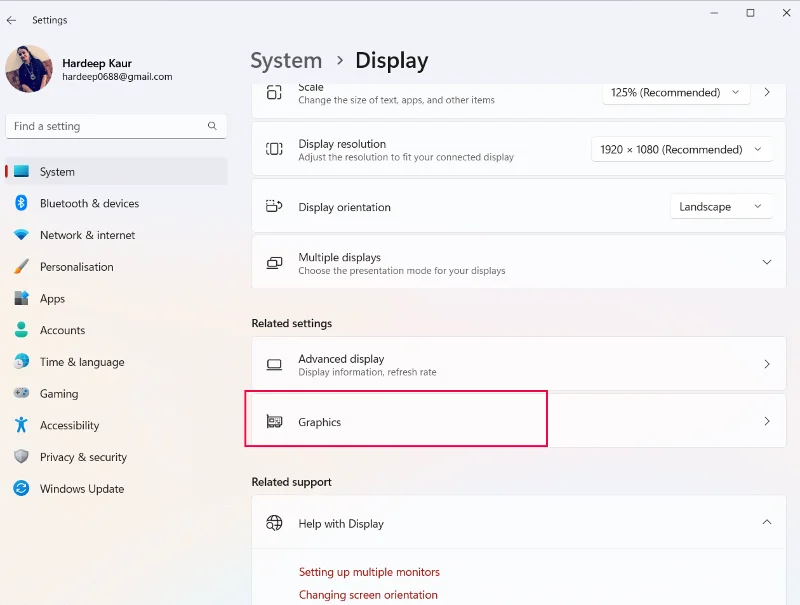Screen dimensions: 800x605
Task: Click the System monitor icon in sidebar
Action: (x=21, y=171)
